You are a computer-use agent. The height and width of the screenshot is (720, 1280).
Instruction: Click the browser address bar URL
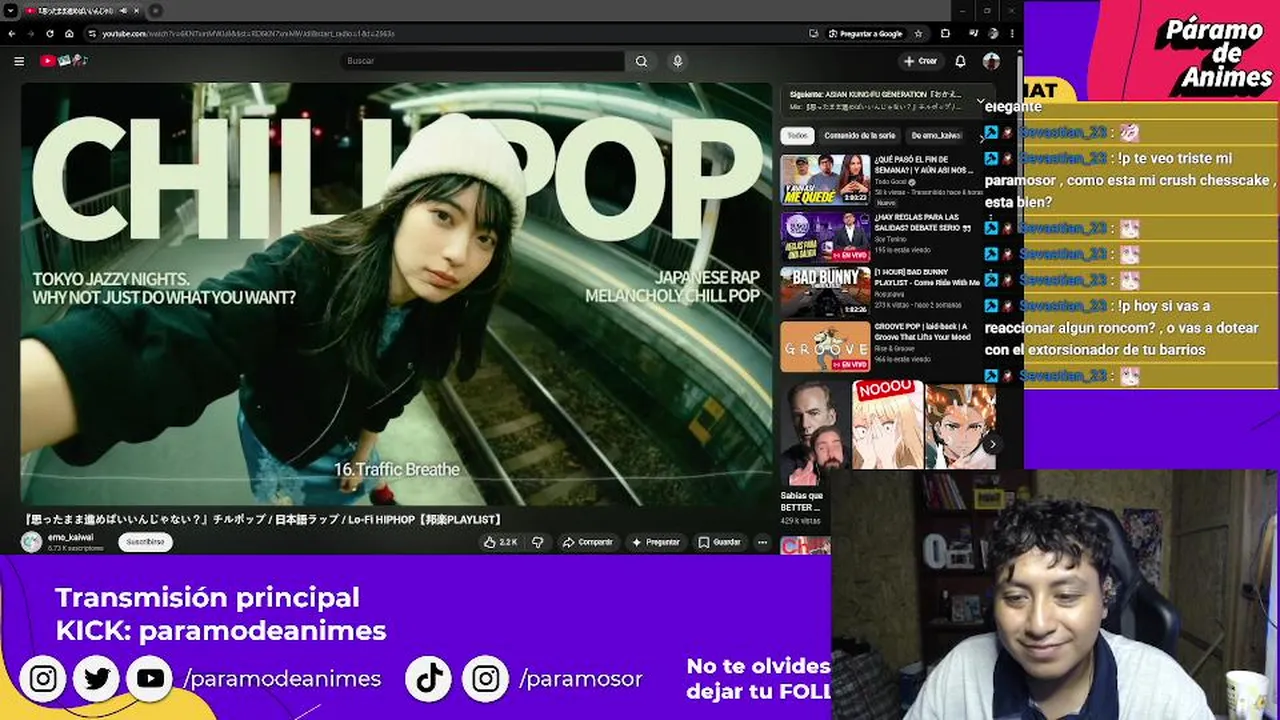click(248, 33)
